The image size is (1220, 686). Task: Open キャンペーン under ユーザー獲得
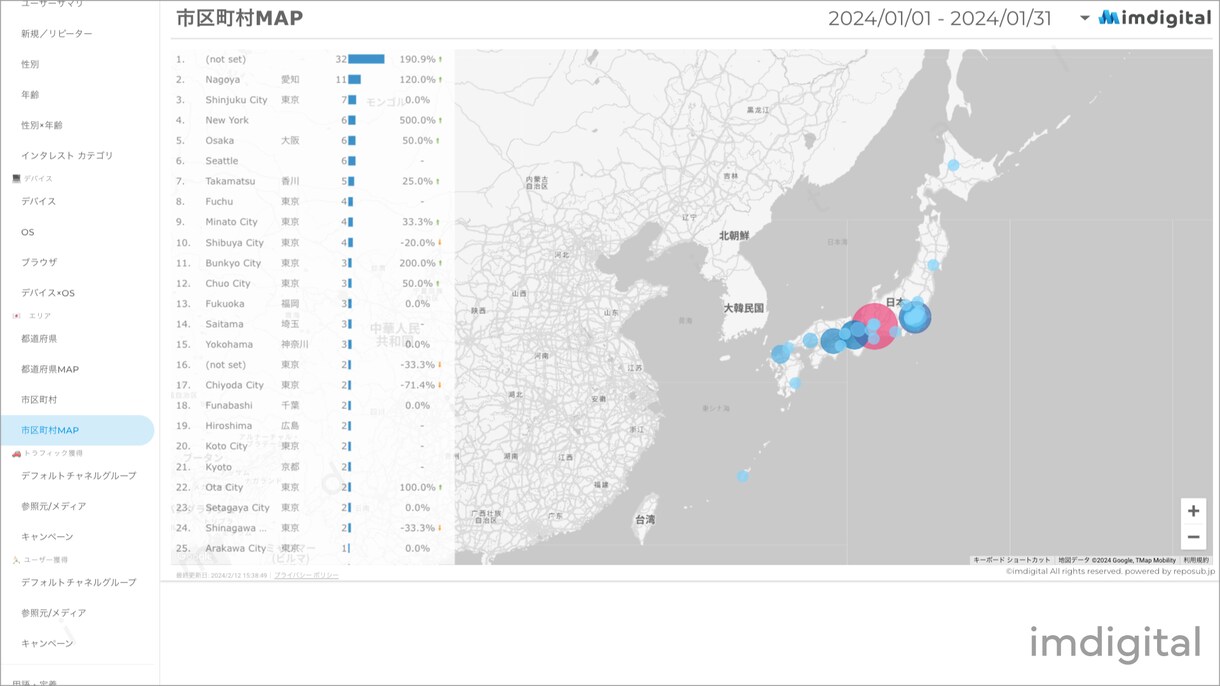47,643
